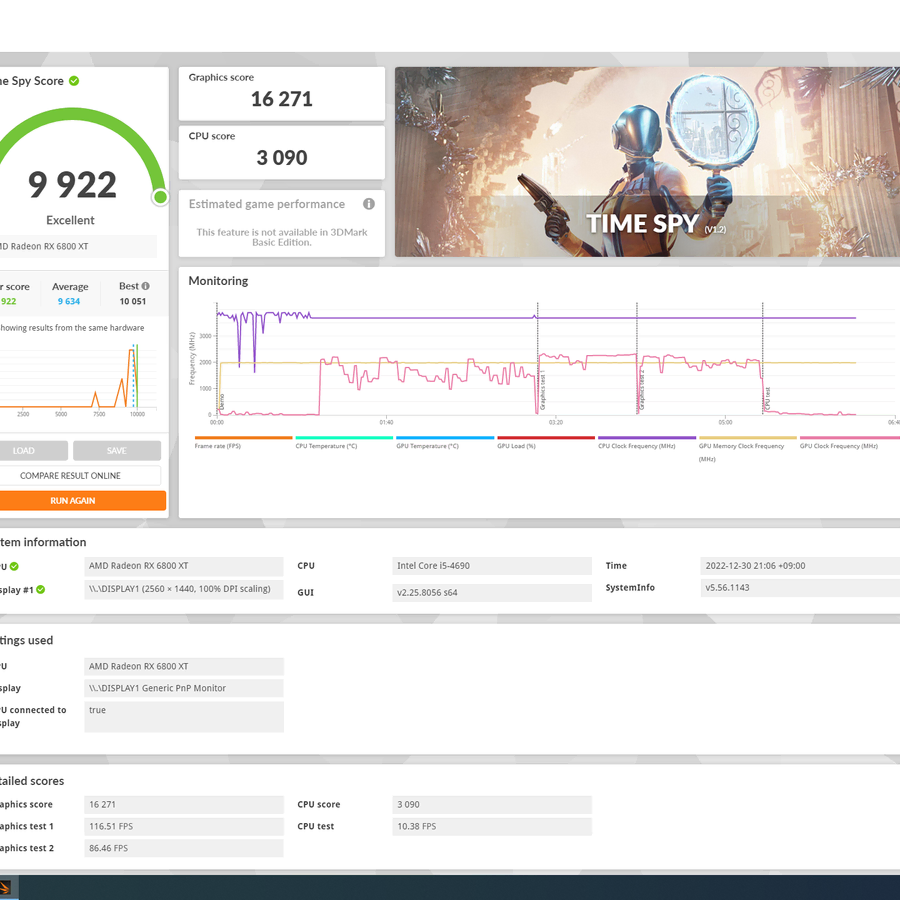The height and width of the screenshot is (900, 900).
Task: Click the orange RUN AGAIN button
Action: tap(82, 501)
